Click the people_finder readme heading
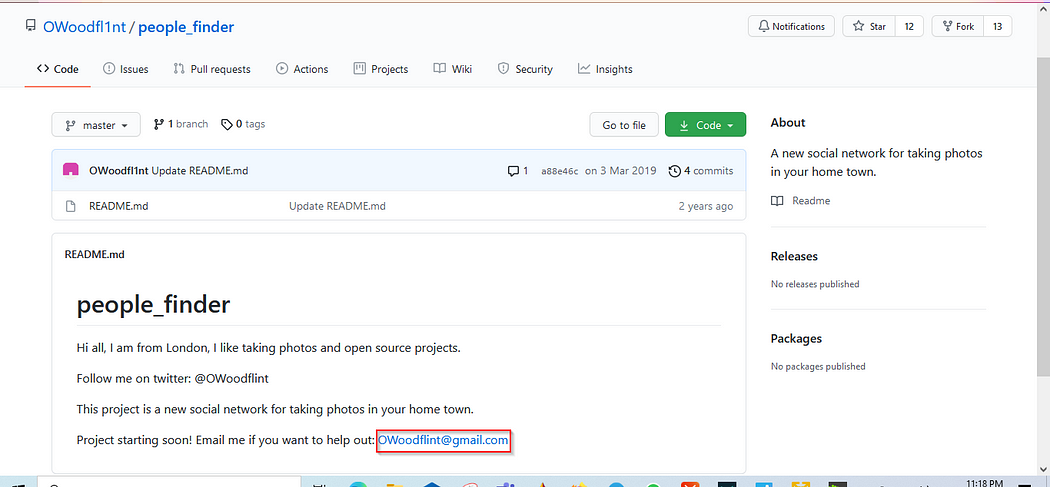 (153, 305)
